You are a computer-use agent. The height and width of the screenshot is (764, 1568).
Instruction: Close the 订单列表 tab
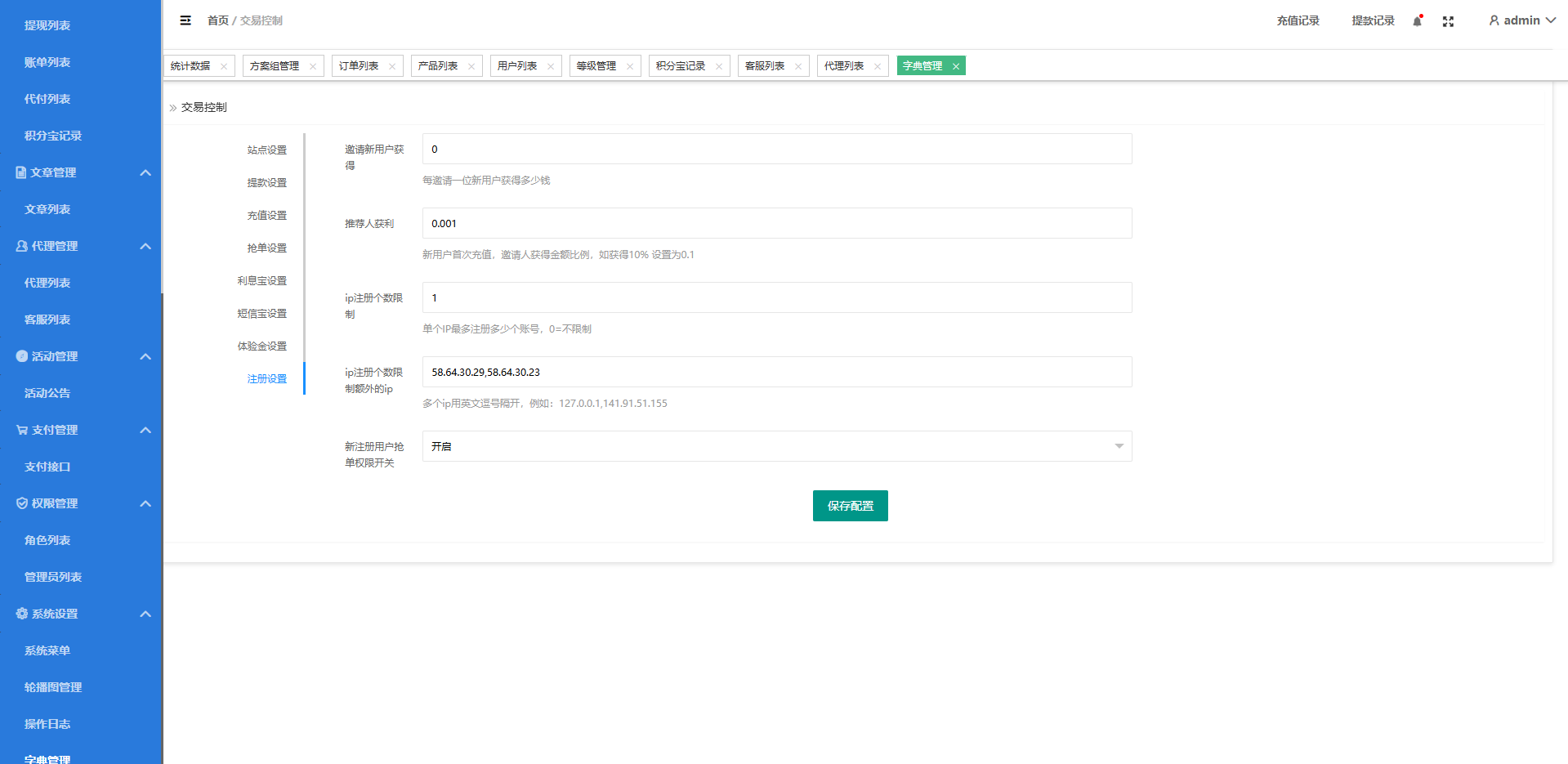tap(392, 67)
